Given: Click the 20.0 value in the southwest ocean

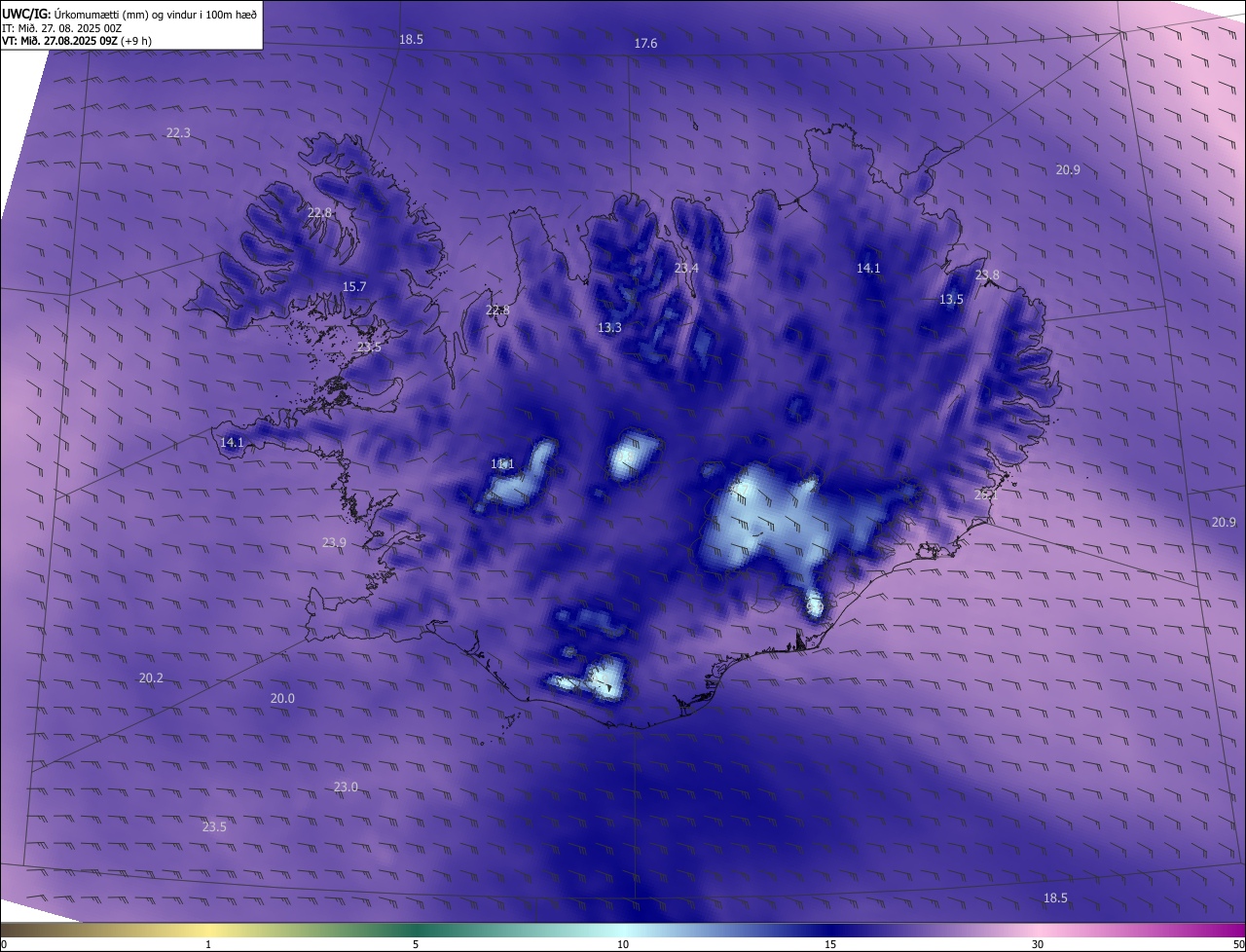Looking at the screenshot, I should 282,699.
